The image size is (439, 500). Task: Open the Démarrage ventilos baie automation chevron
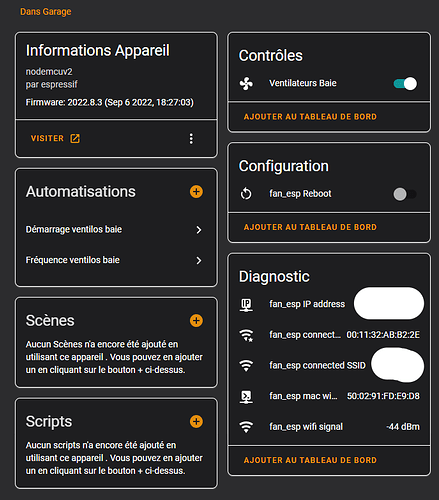(199, 230)
